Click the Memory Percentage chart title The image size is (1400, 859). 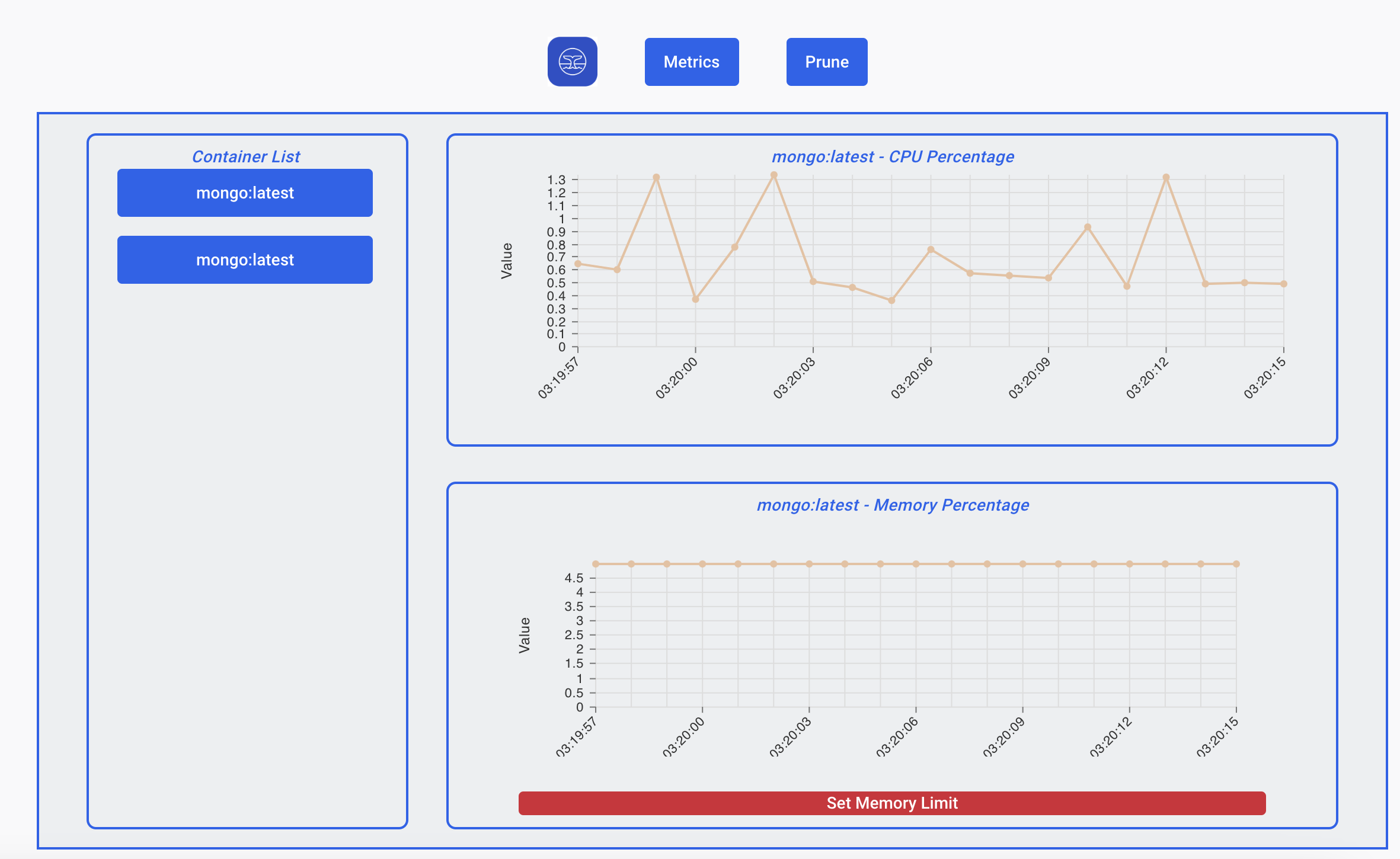[x=892, y=505]
